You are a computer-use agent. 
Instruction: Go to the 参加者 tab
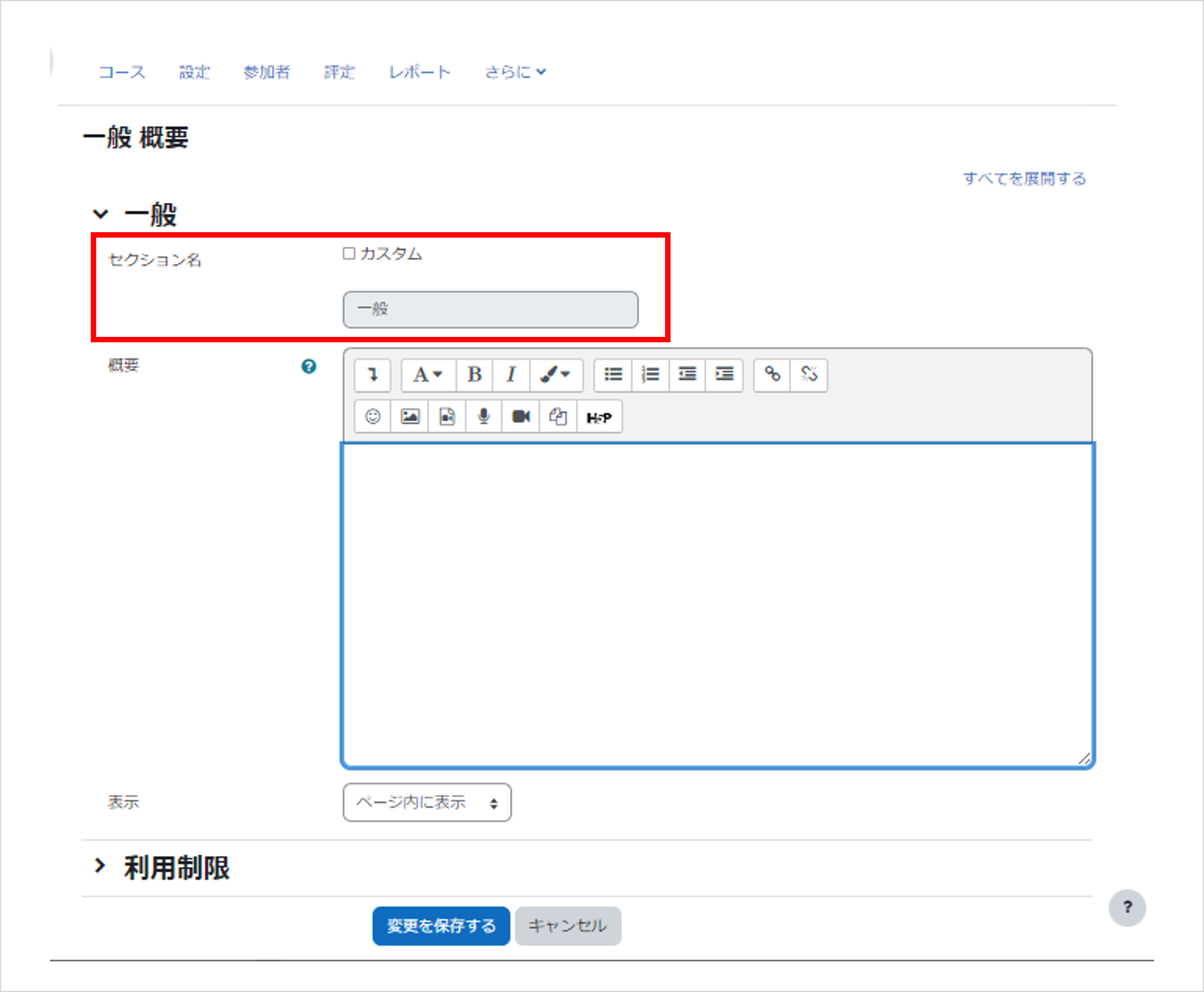(266, 72)
